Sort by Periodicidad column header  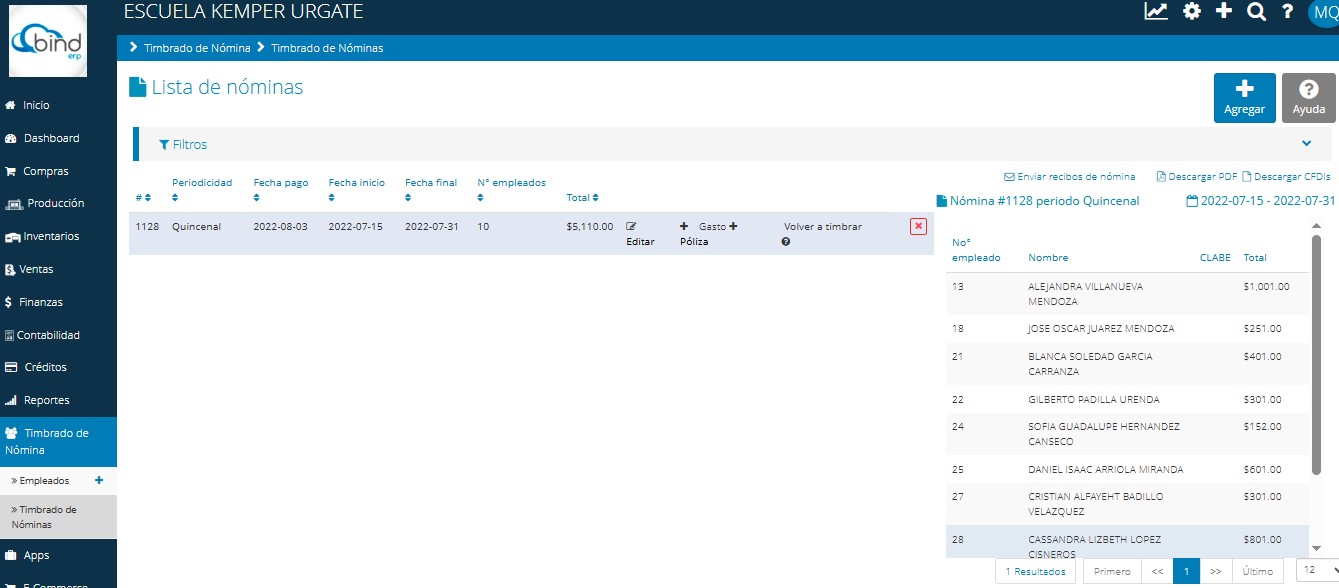[201, 183]
